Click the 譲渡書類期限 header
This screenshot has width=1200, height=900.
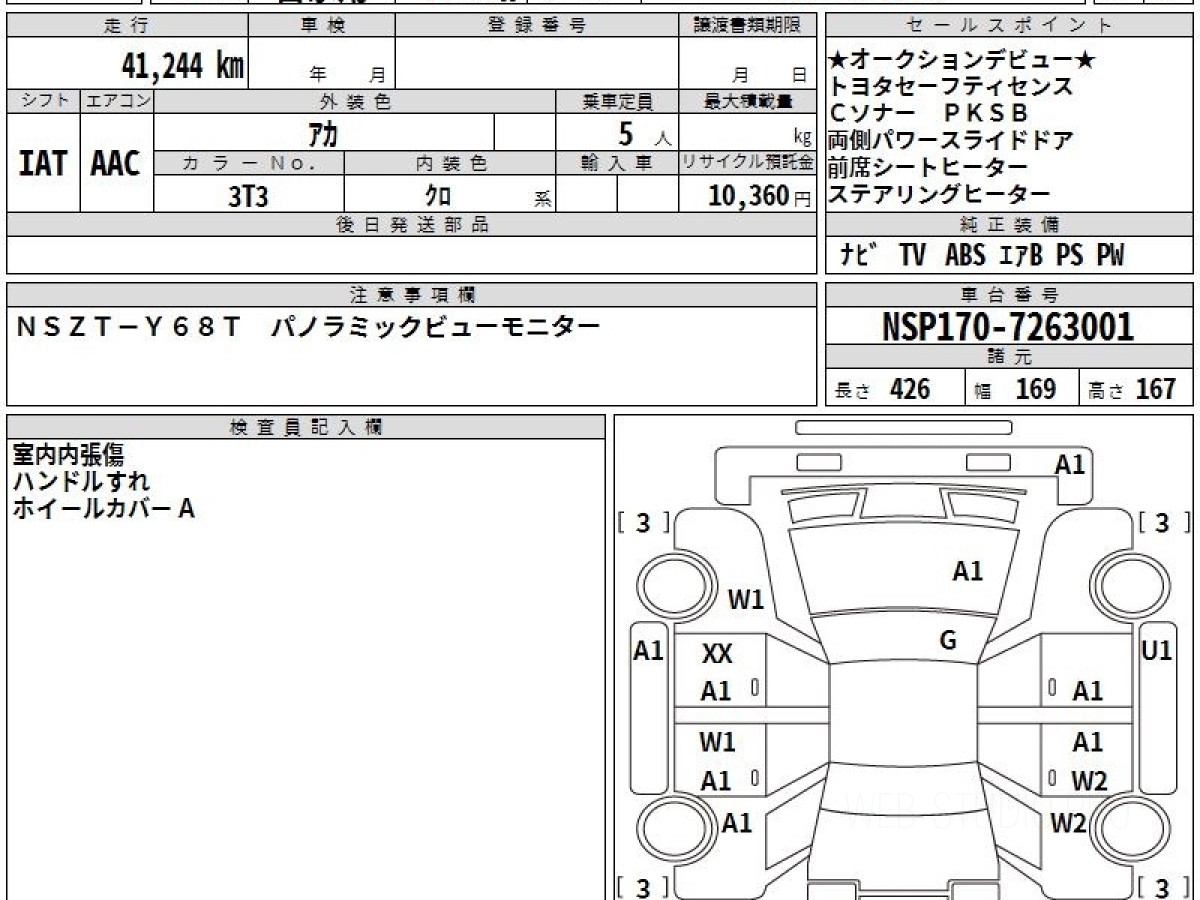click(x=748, y=26)
